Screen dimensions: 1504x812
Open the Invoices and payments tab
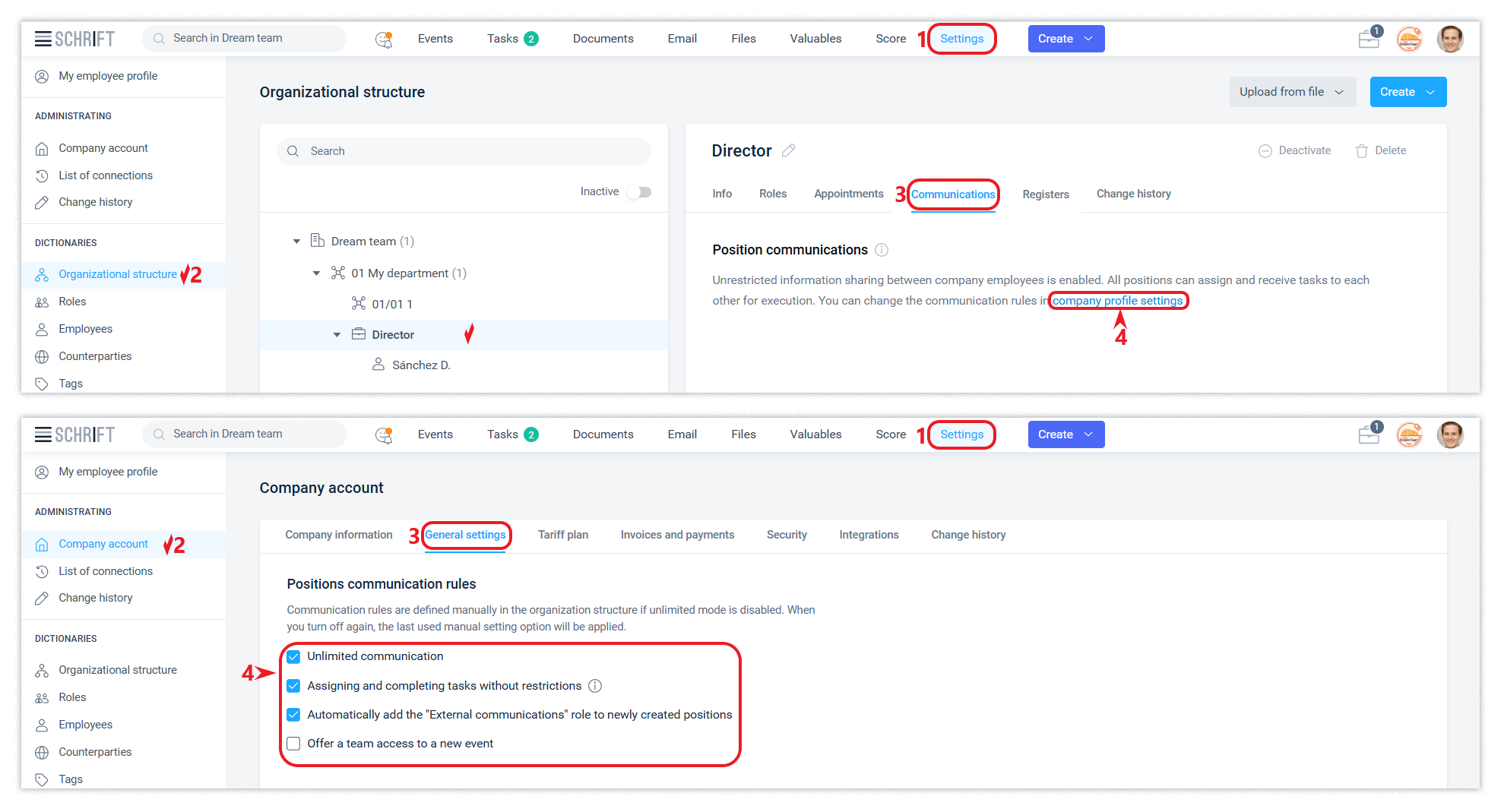click(x=677, y=535)
